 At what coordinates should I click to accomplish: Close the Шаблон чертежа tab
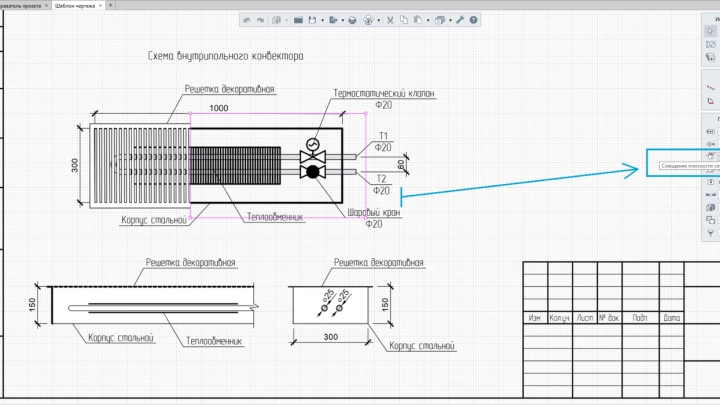pos(100,6)
